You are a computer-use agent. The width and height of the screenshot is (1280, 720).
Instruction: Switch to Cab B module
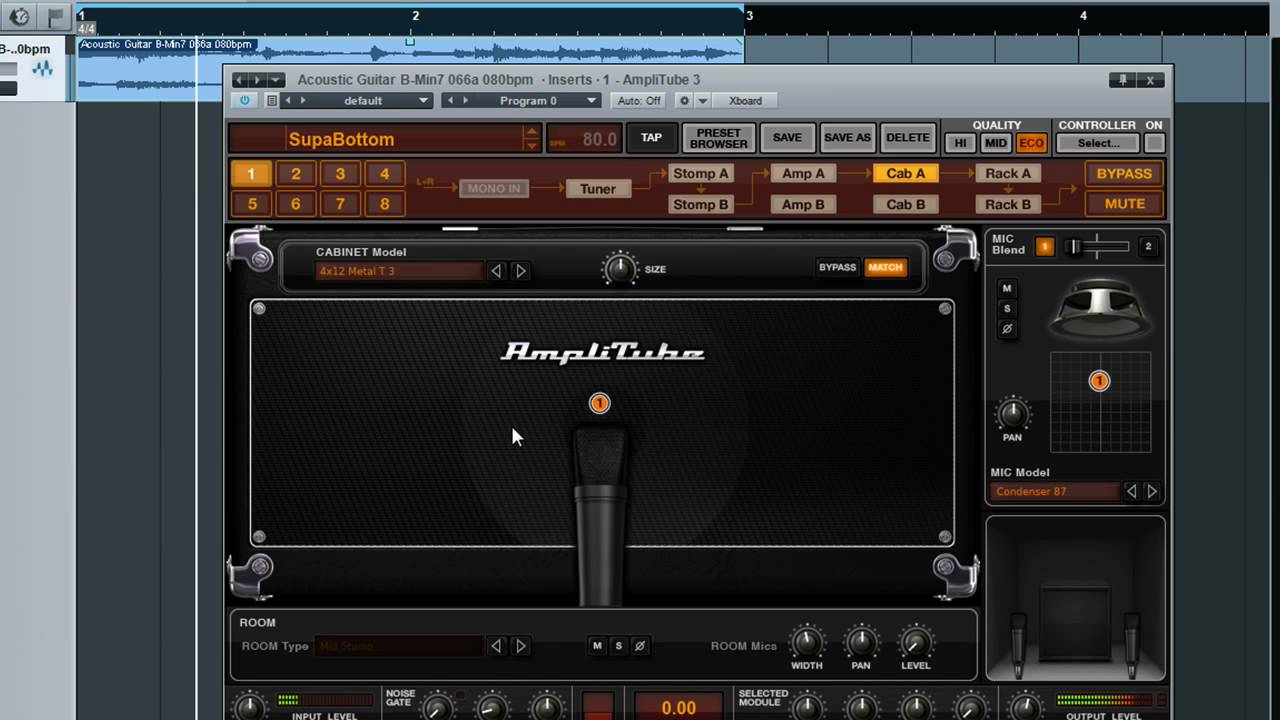click(x=906, y=204)
